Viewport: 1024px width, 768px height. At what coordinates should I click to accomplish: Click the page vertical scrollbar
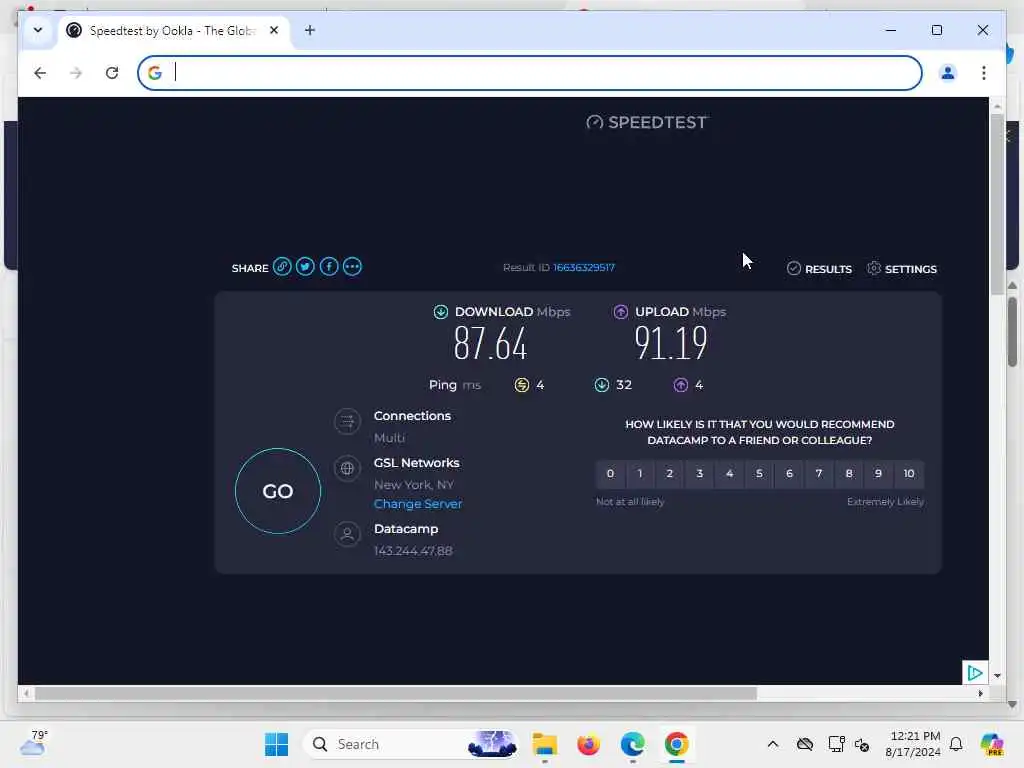[x=997, y=204]
